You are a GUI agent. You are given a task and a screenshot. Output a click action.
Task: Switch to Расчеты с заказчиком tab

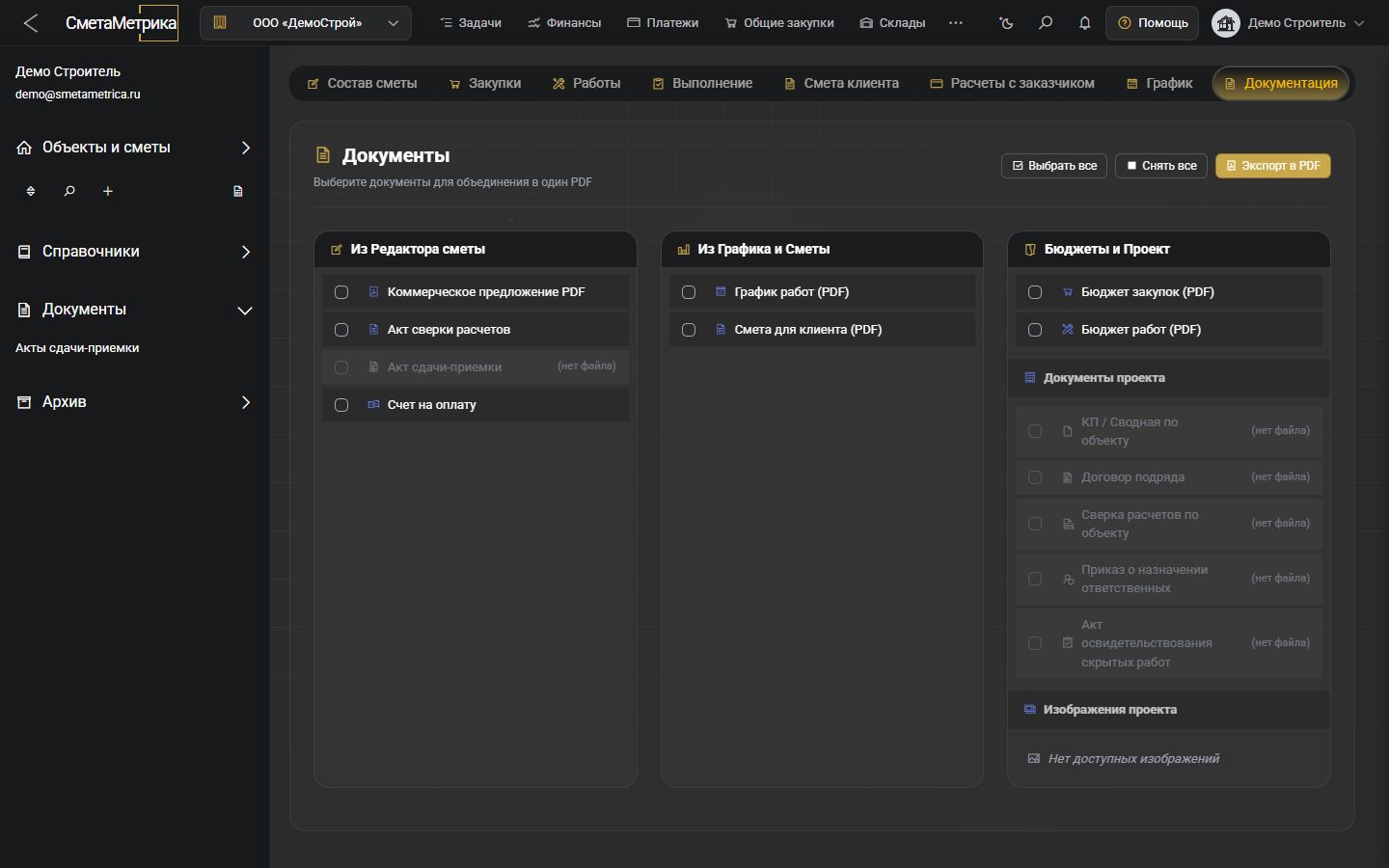tap(1012, 84)
